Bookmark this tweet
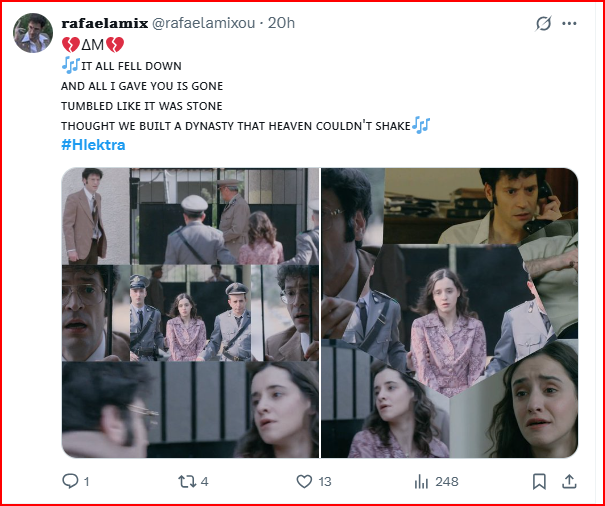This screenshot has width=605, height=506. coord(539,481)
